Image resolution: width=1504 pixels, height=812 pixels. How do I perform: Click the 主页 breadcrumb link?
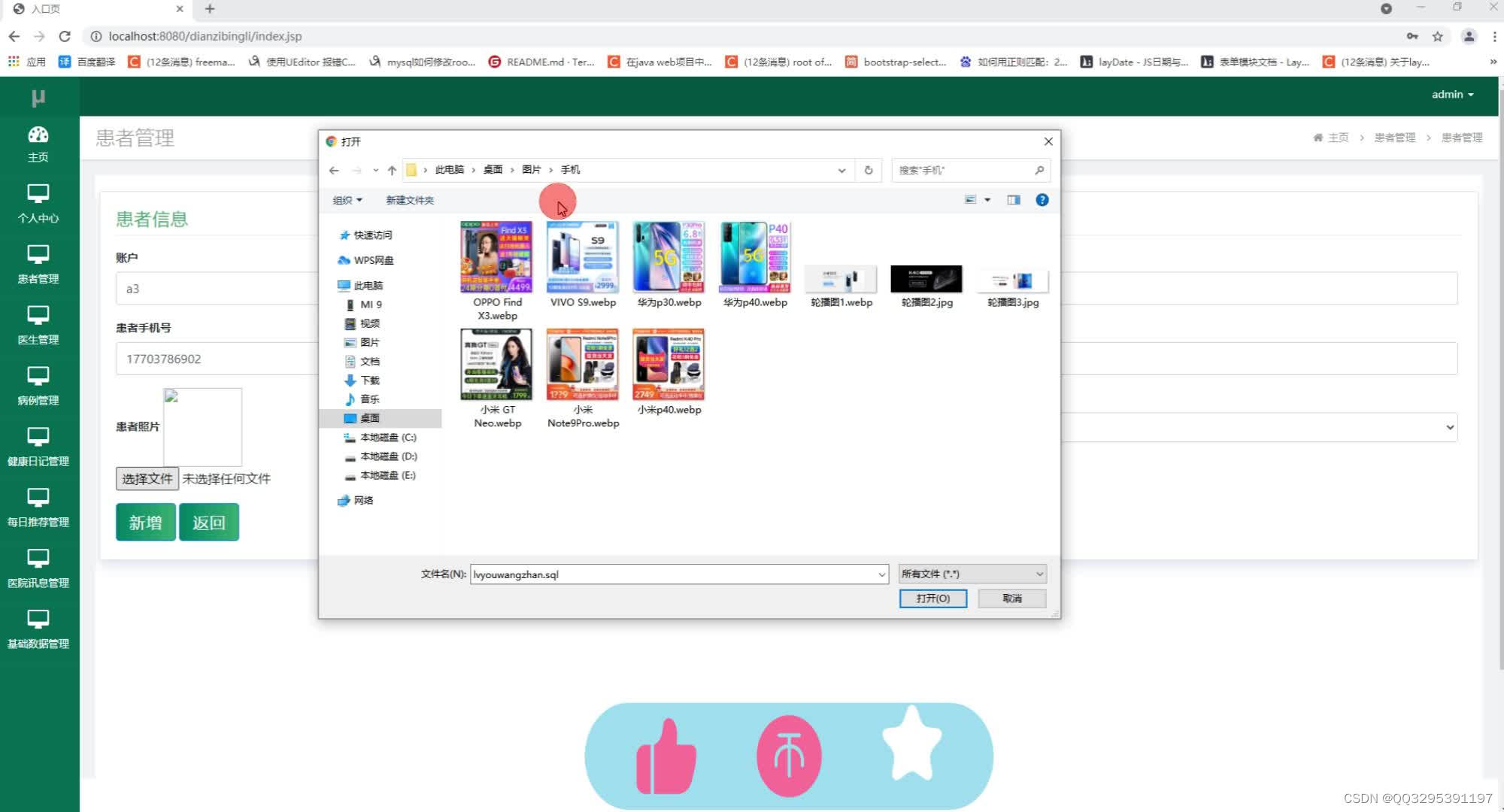(1331, 138)
